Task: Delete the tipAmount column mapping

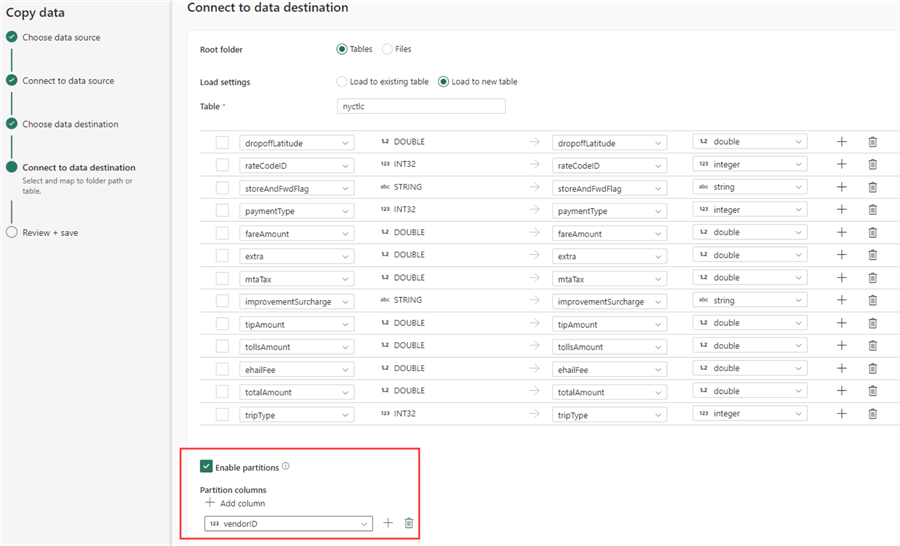Action: coord(872,323)
